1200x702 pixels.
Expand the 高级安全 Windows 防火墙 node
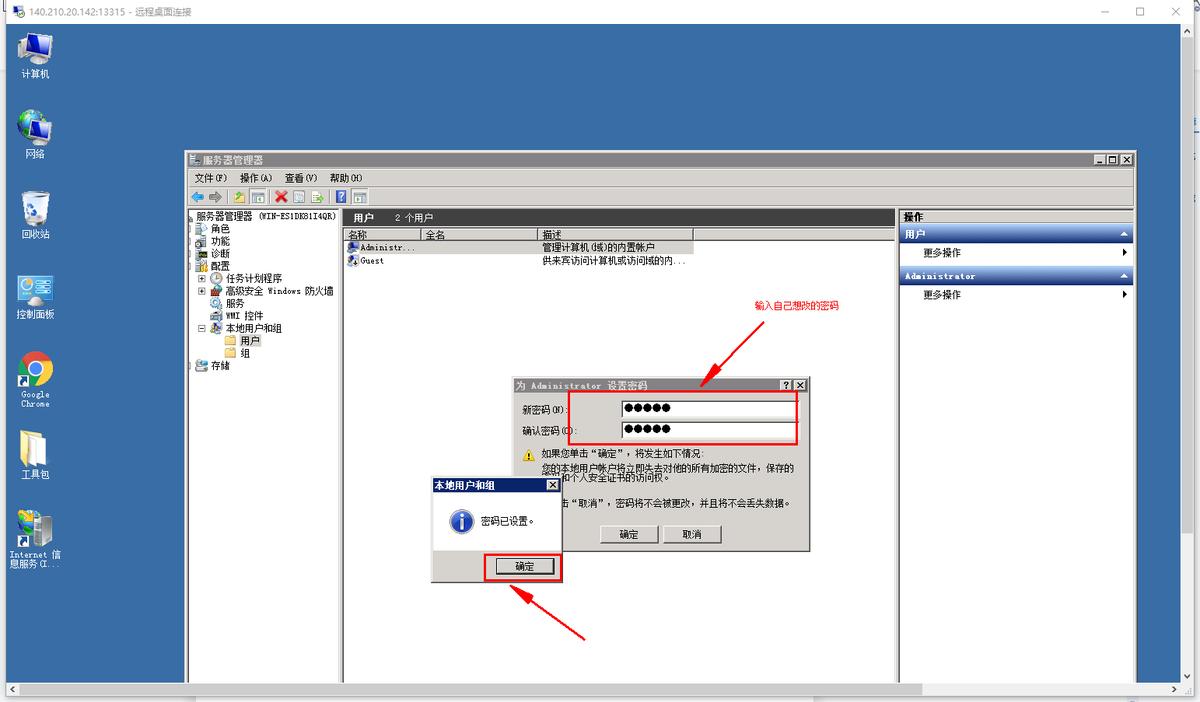pyautogui.click(x=202, y=291)
